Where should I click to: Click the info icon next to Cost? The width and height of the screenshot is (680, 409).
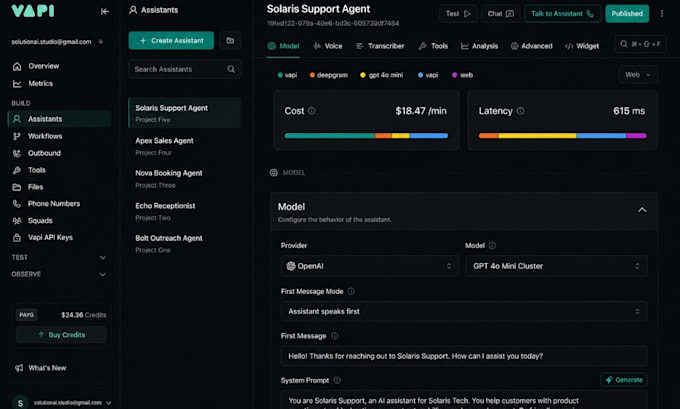(x=311, y=111)
